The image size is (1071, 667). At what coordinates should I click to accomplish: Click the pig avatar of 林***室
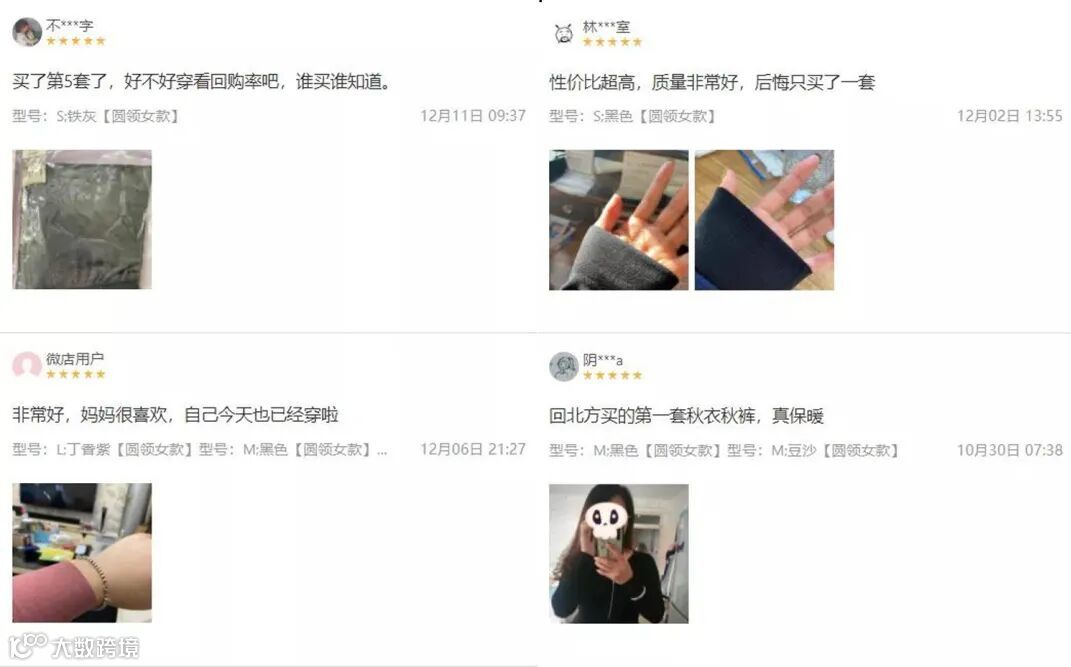[x=564, y=33]
